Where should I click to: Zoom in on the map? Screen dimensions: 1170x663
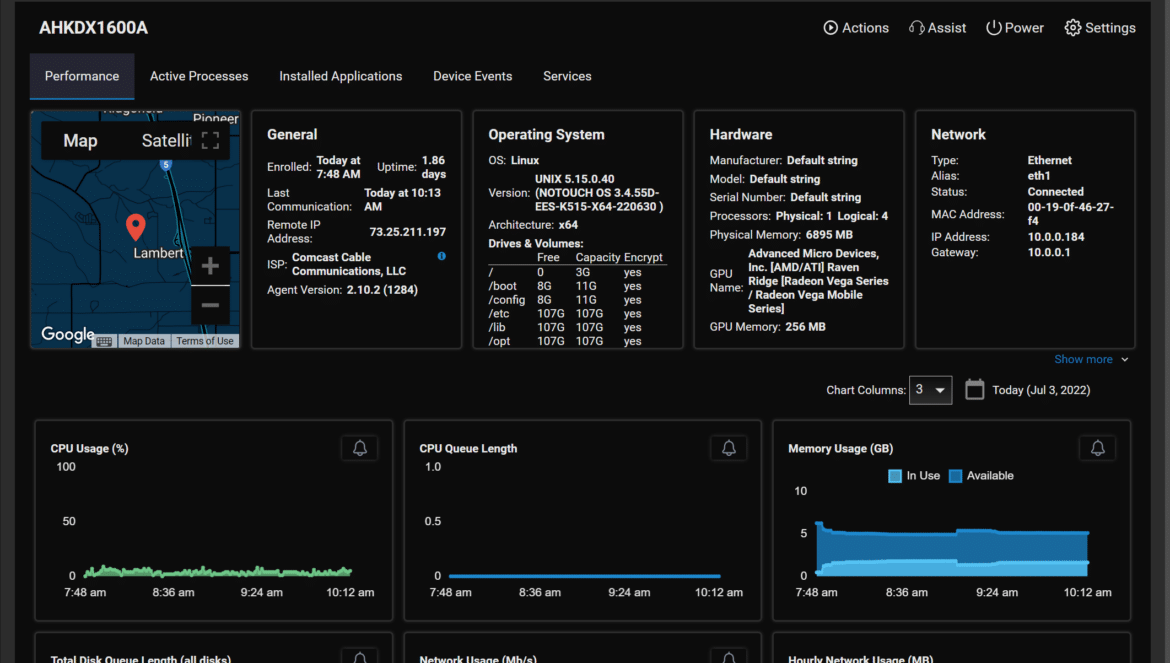[210, 265]
